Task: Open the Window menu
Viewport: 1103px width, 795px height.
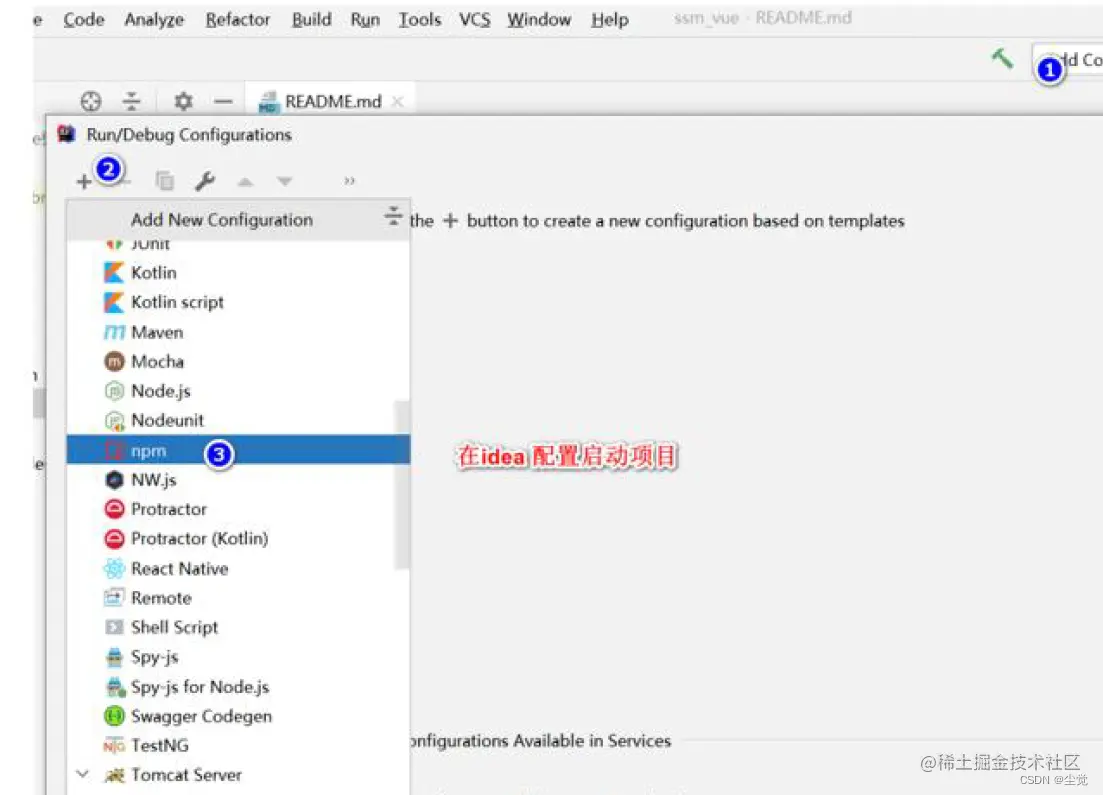Action: click(x=539, y=20)
